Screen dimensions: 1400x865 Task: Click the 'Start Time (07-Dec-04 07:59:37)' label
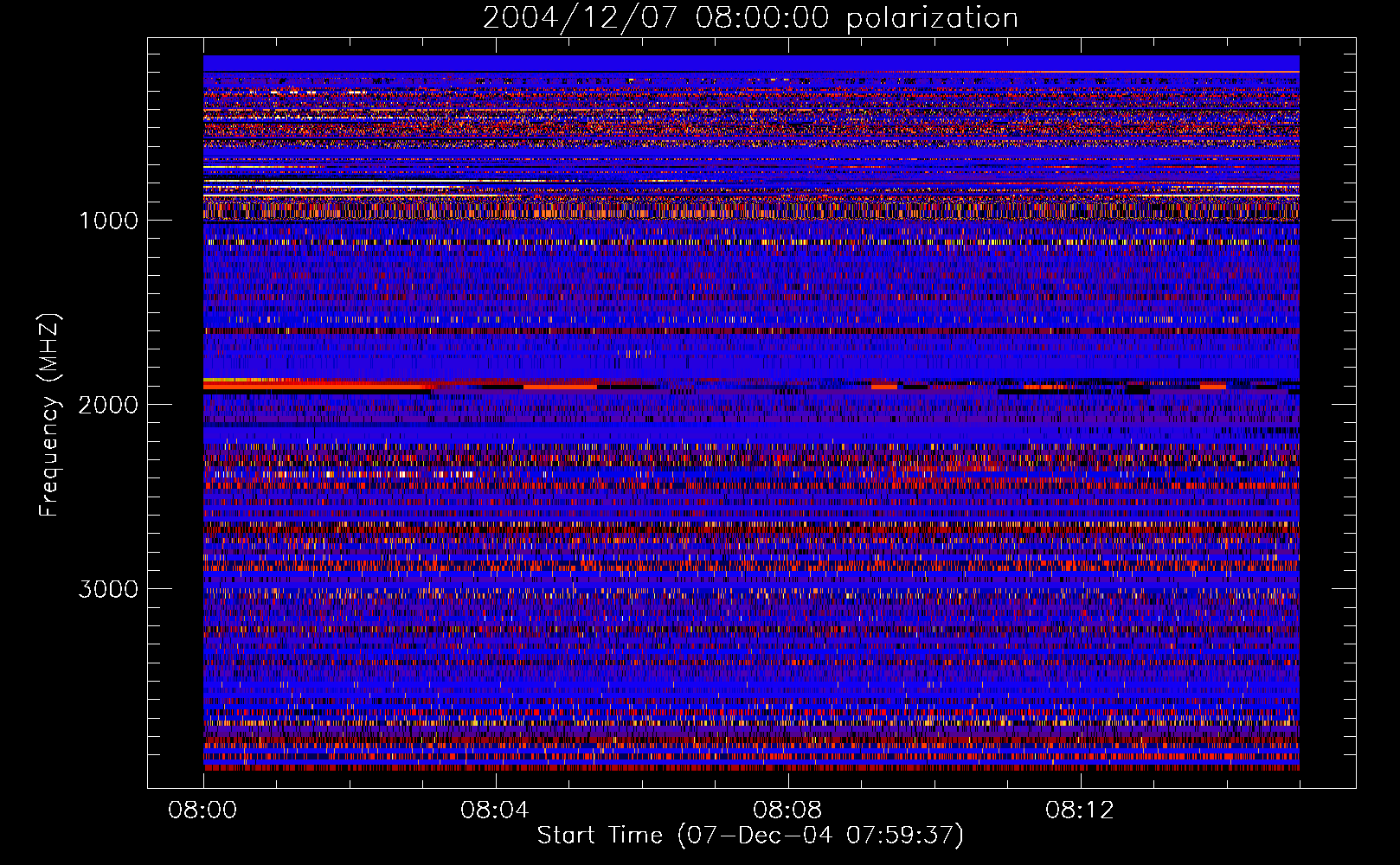coord(750,836)
